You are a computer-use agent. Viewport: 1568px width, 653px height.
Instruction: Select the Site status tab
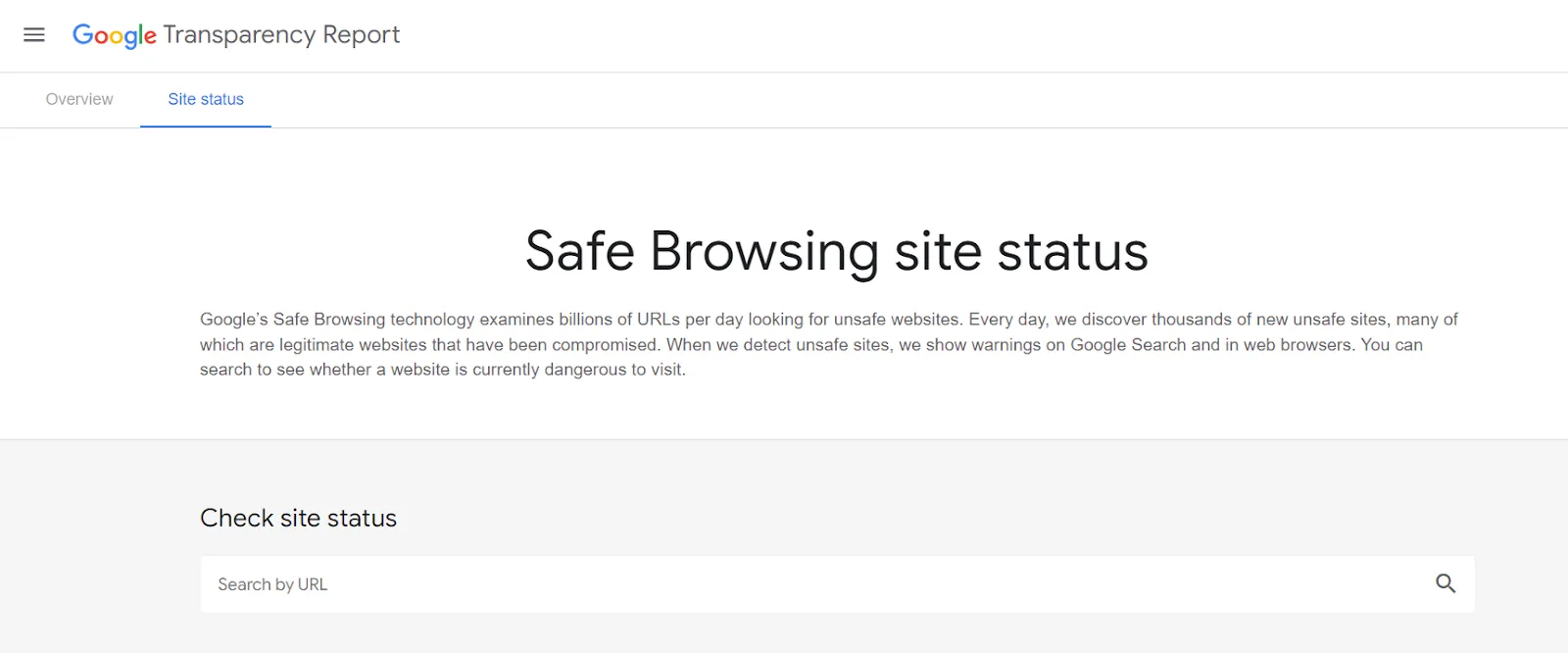click(x=205, y=99)
